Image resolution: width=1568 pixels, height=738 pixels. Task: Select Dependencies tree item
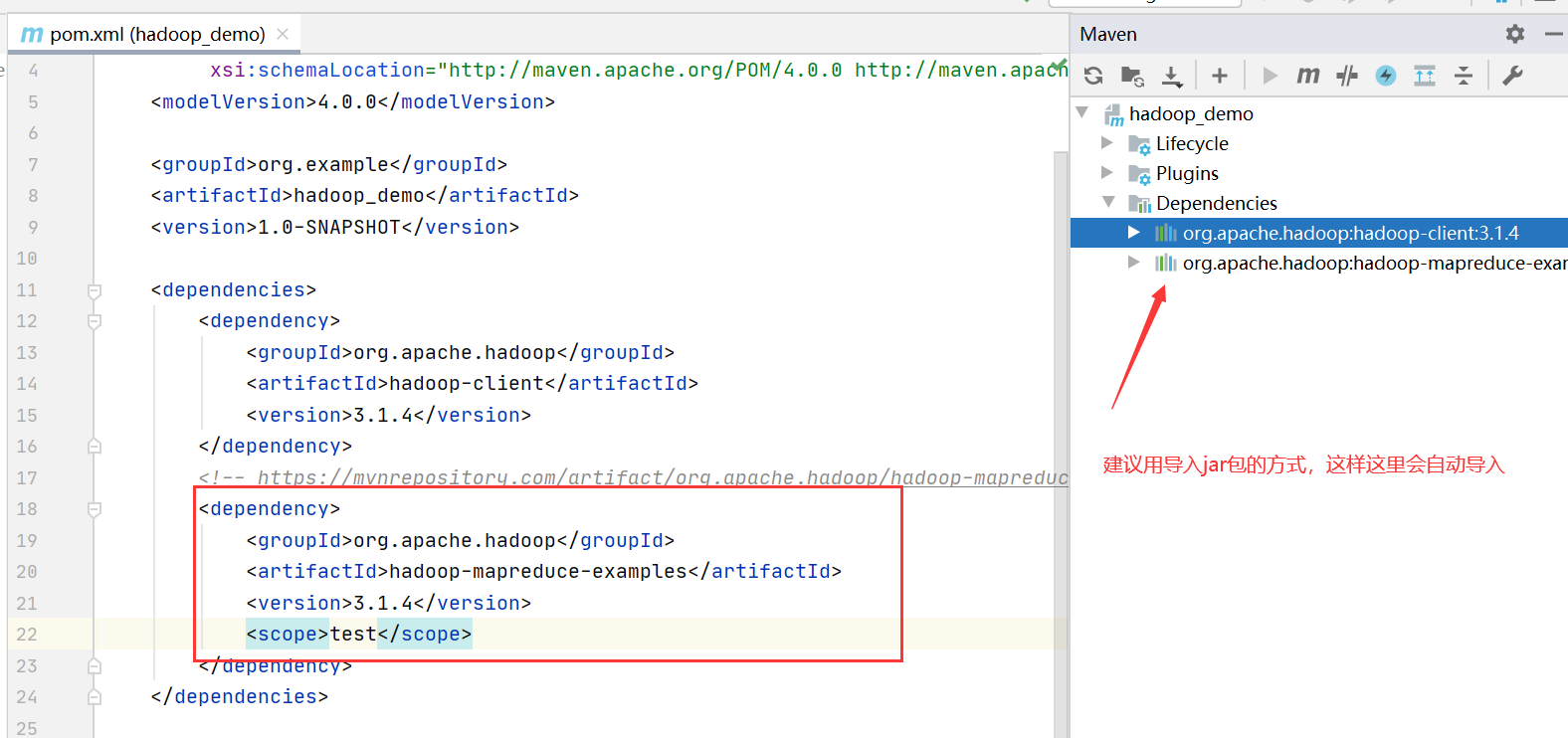point(1216,204)
